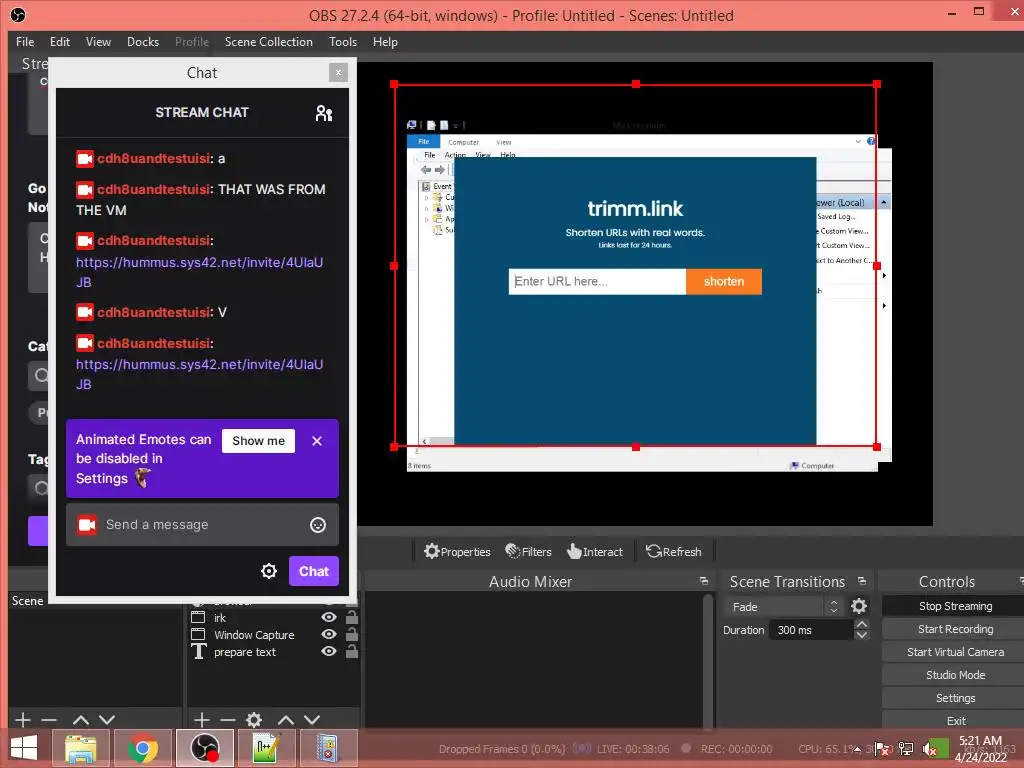Click Start Recording
Screen dimensions: 1024x768
(x=955, y=629)
